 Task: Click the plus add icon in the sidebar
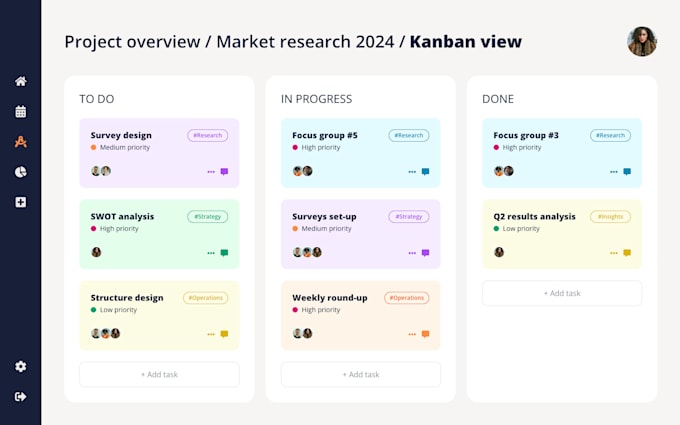(20, 202)
